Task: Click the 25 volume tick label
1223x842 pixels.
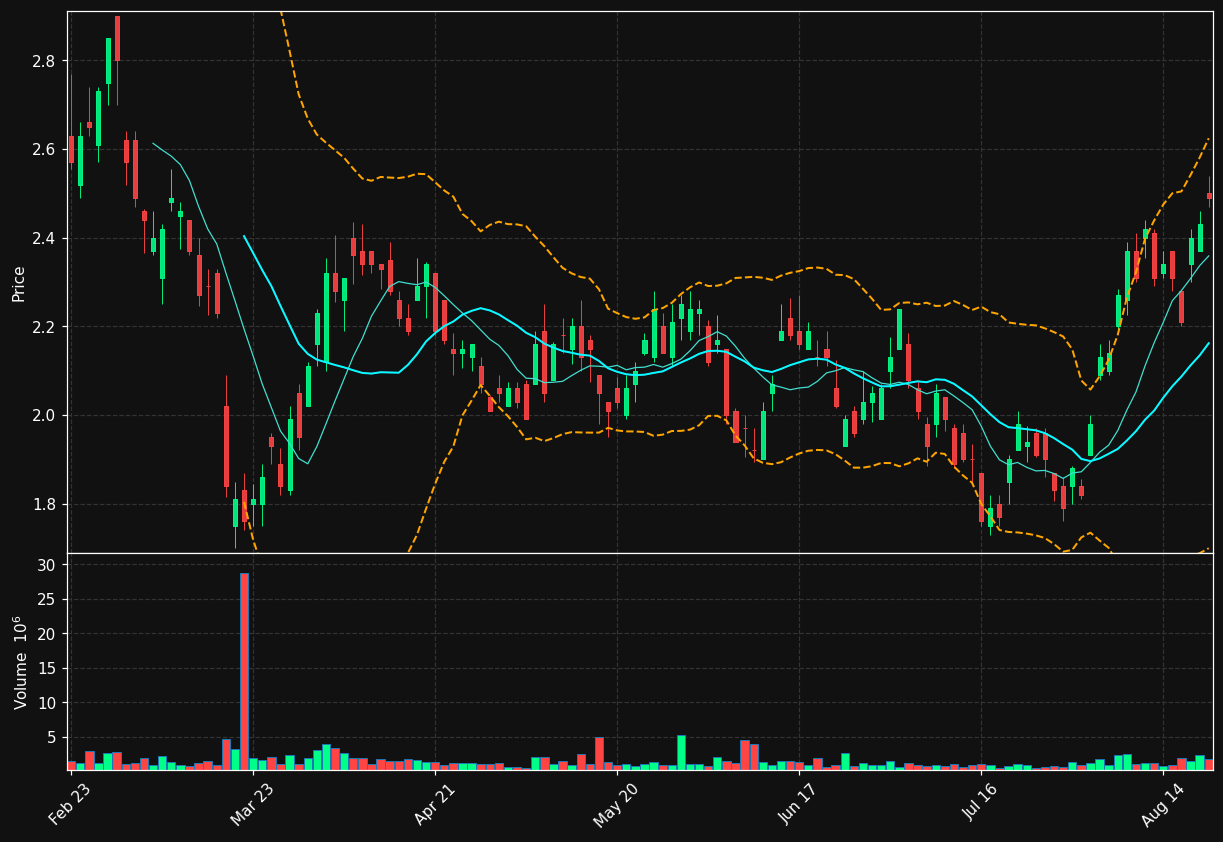Action: click(47, 600)
